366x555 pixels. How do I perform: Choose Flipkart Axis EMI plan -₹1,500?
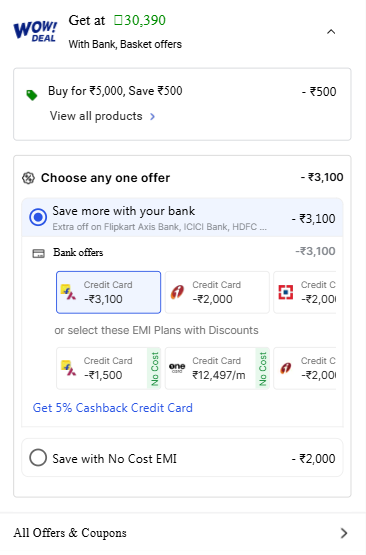pos(108,368)
